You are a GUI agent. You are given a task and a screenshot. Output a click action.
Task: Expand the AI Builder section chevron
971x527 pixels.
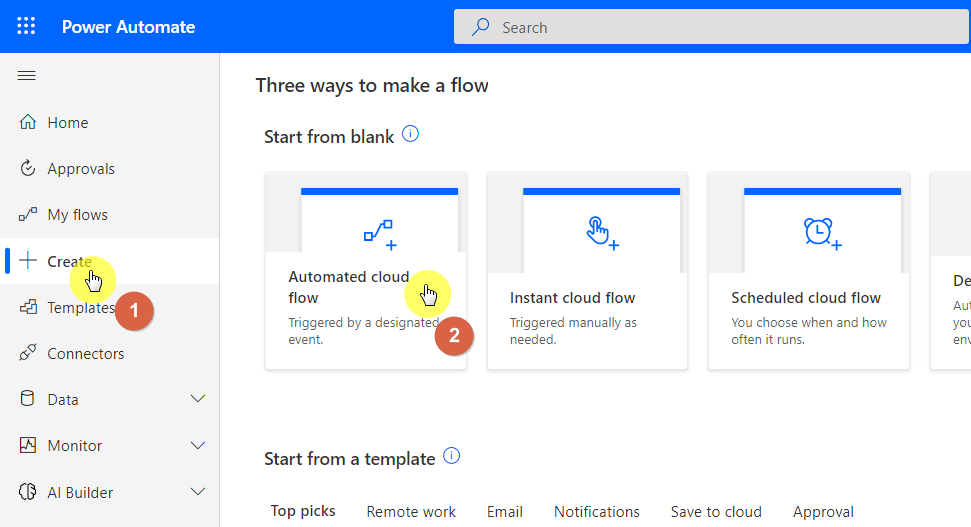click(198, 492)
